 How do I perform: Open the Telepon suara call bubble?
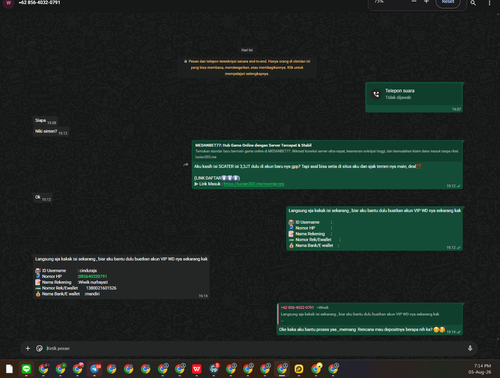point(414,97)
